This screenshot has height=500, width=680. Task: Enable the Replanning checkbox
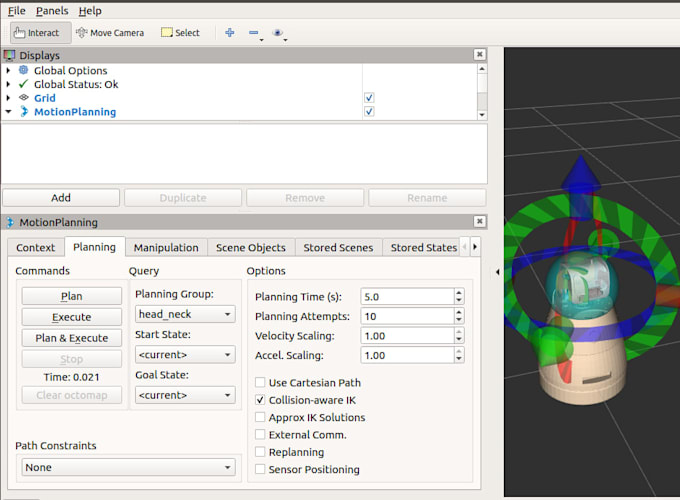[260, 452]
